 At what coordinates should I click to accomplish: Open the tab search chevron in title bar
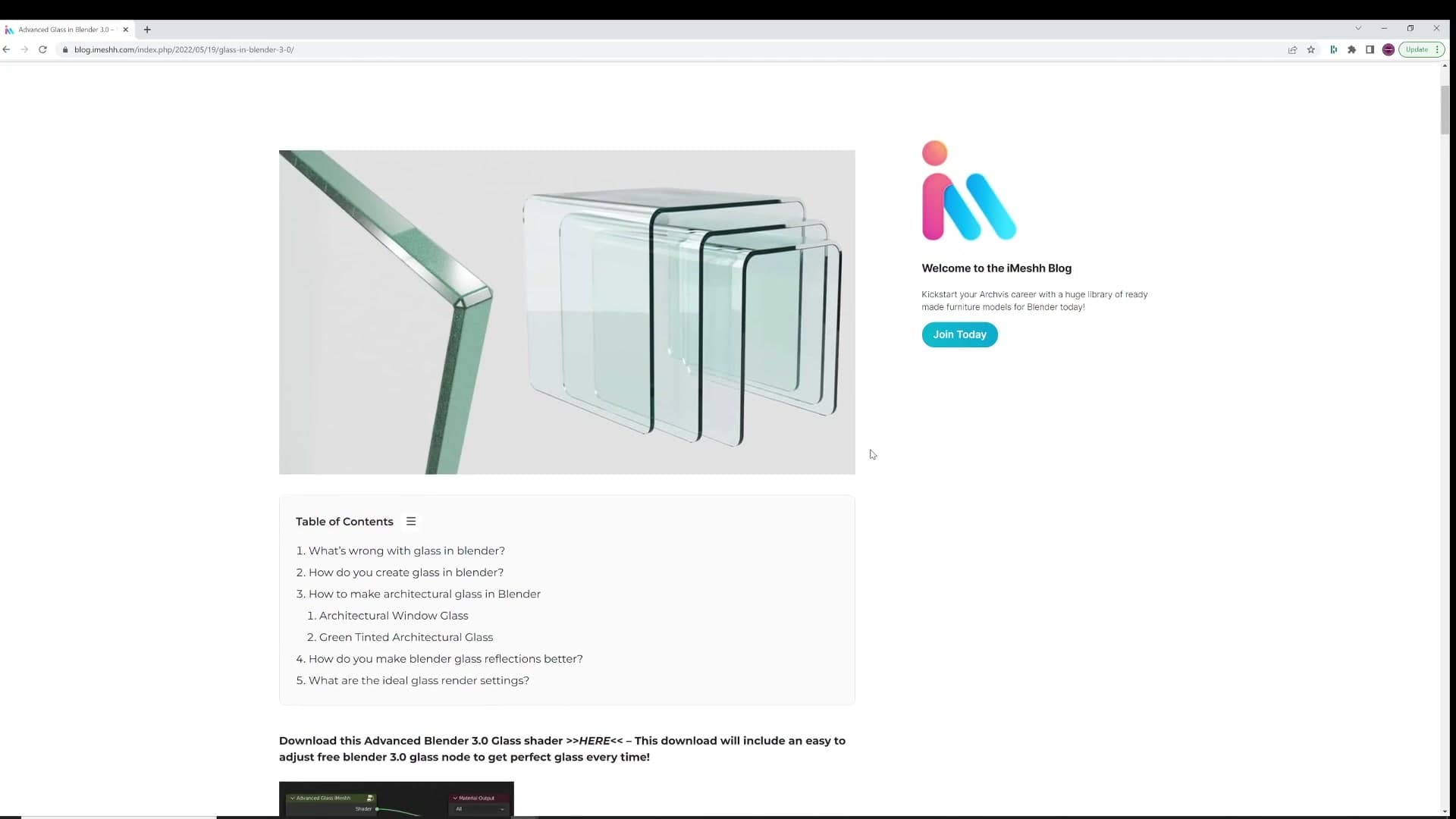1358,28
